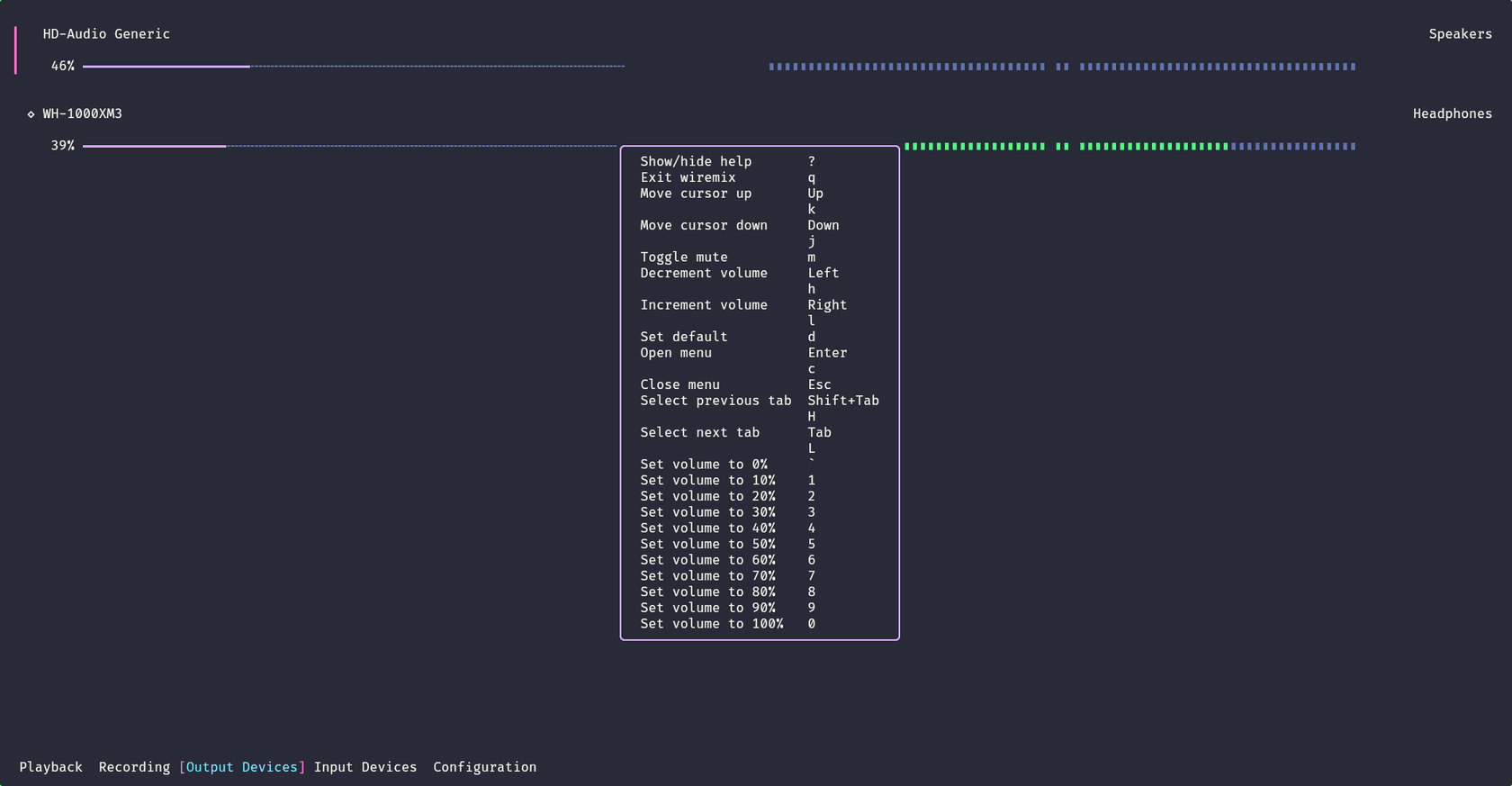Click the 'Select previous tab' help entry
Image resolution: width=1512 pixels, height=786 pixels.
(715, 401)
